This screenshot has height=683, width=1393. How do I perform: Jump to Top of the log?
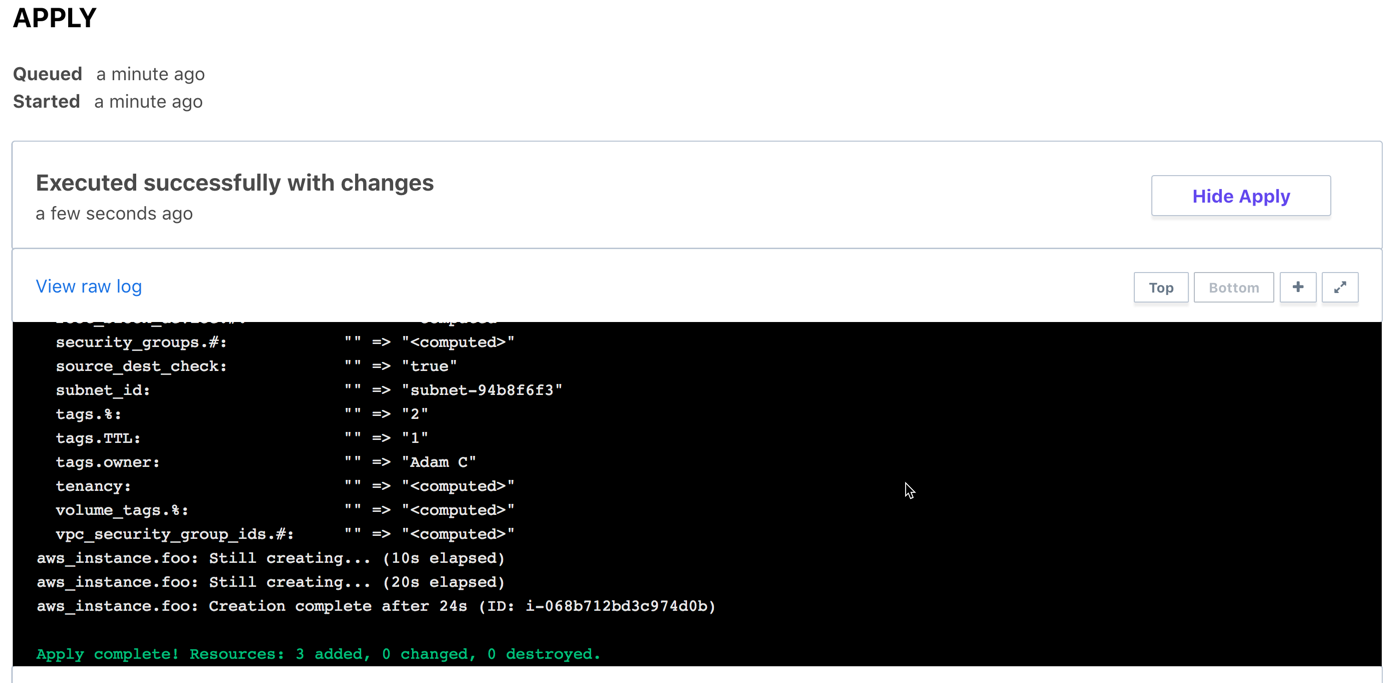tap(1160, 288)
